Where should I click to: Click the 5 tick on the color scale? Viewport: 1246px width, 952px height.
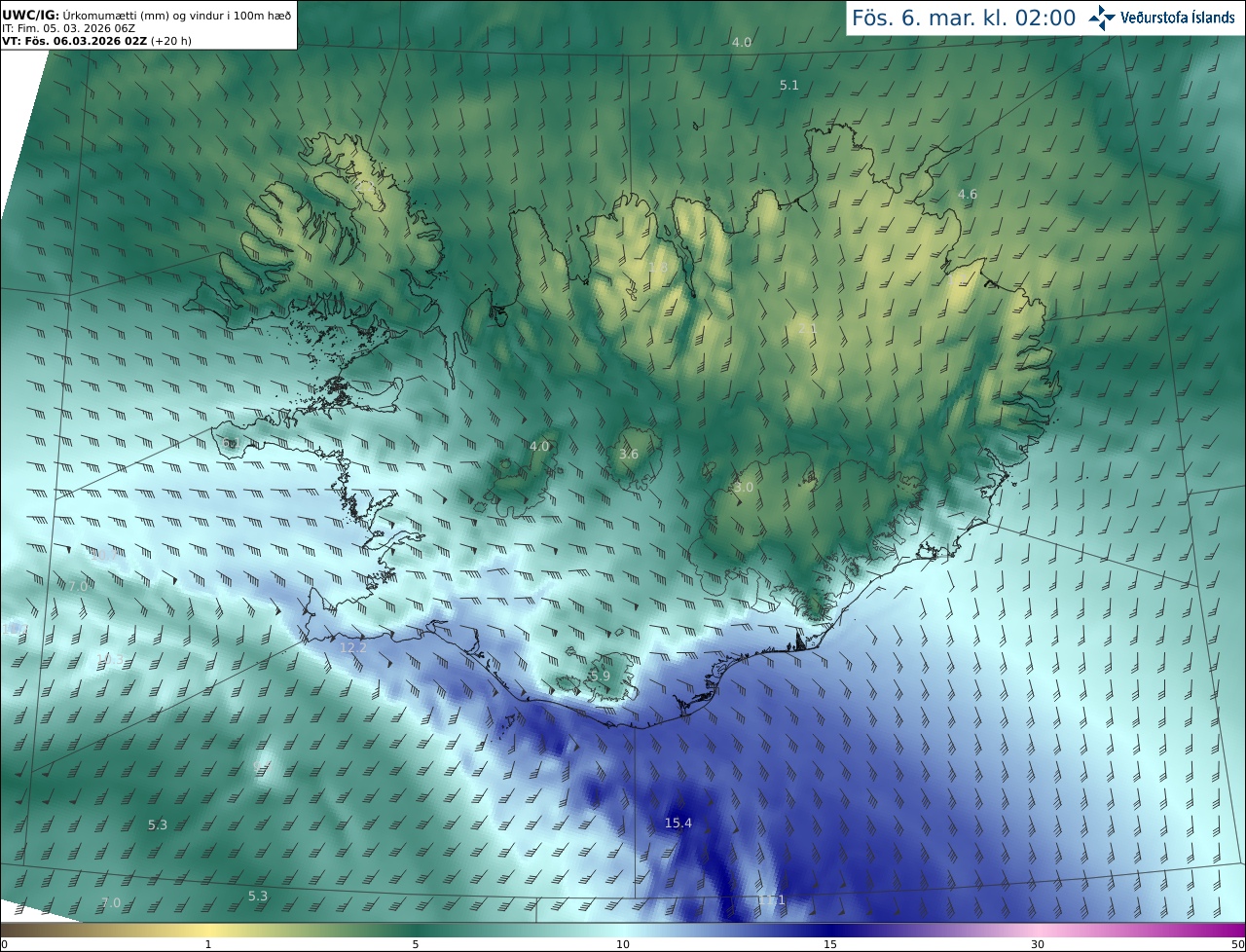pos(416,944)
